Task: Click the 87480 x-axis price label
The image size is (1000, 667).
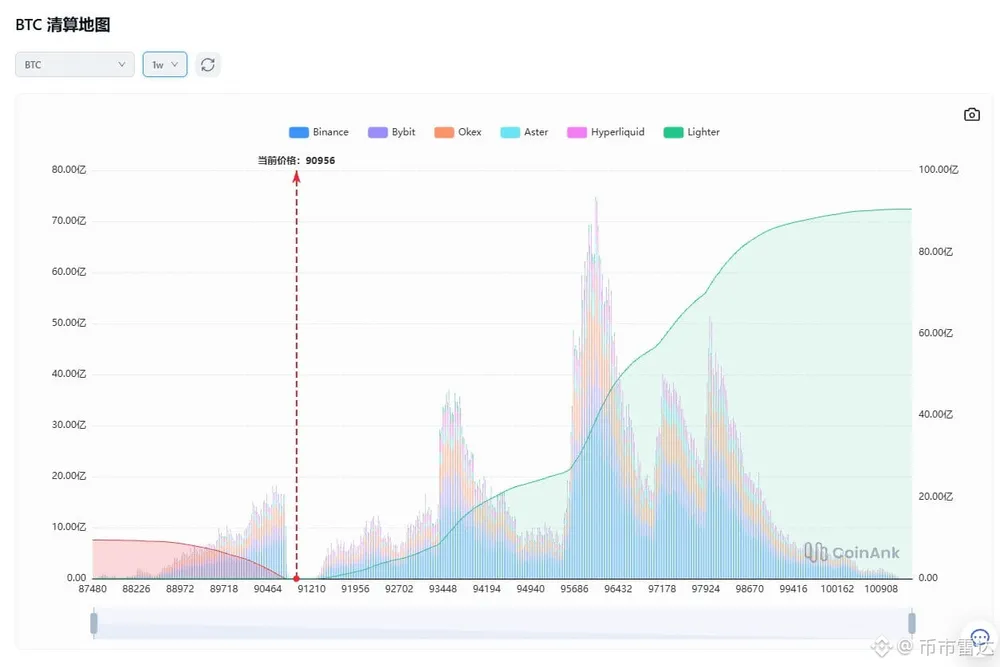Action: coord(92,589)
